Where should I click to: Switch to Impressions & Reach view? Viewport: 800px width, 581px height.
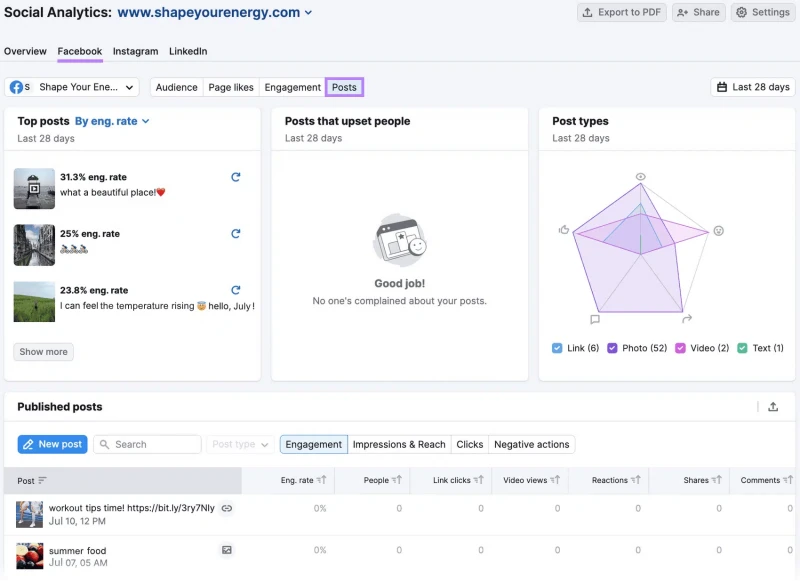click(399, 444)
